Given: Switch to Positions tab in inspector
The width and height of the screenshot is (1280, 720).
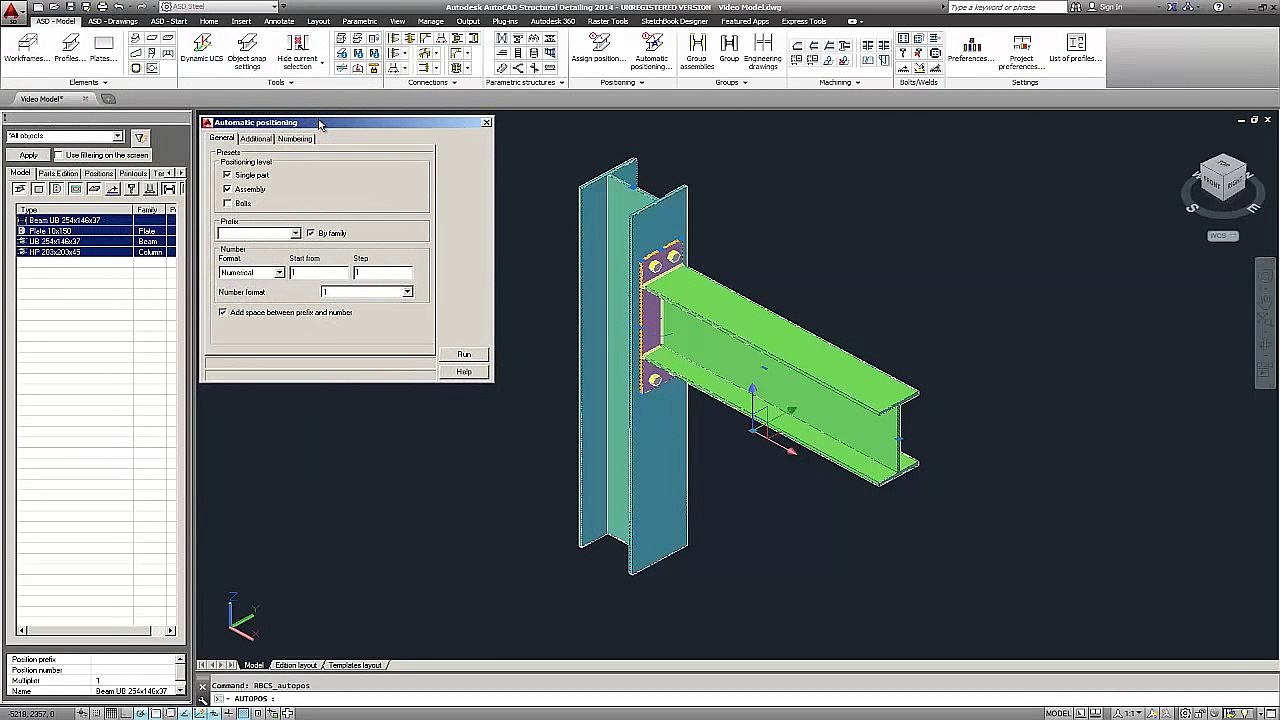Looking at the screenshot, I should coord(98,173).
